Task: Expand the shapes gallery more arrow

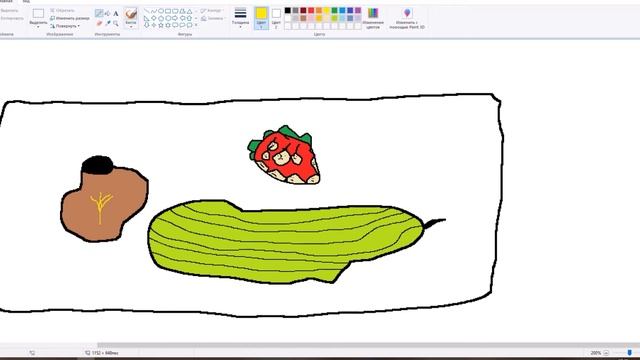Action: 196,25
